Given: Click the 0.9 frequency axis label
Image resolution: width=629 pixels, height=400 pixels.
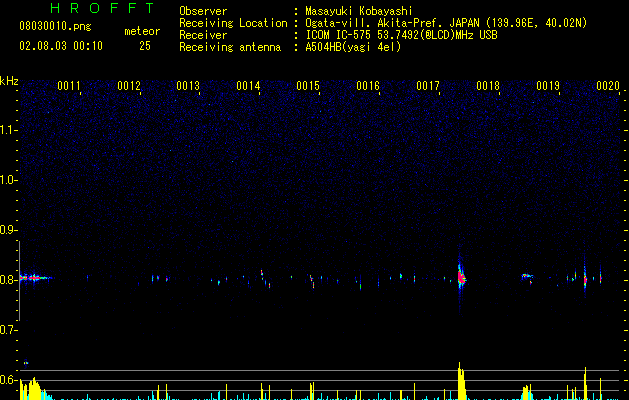Looking at the screenshot, I should tap(7, 230).
